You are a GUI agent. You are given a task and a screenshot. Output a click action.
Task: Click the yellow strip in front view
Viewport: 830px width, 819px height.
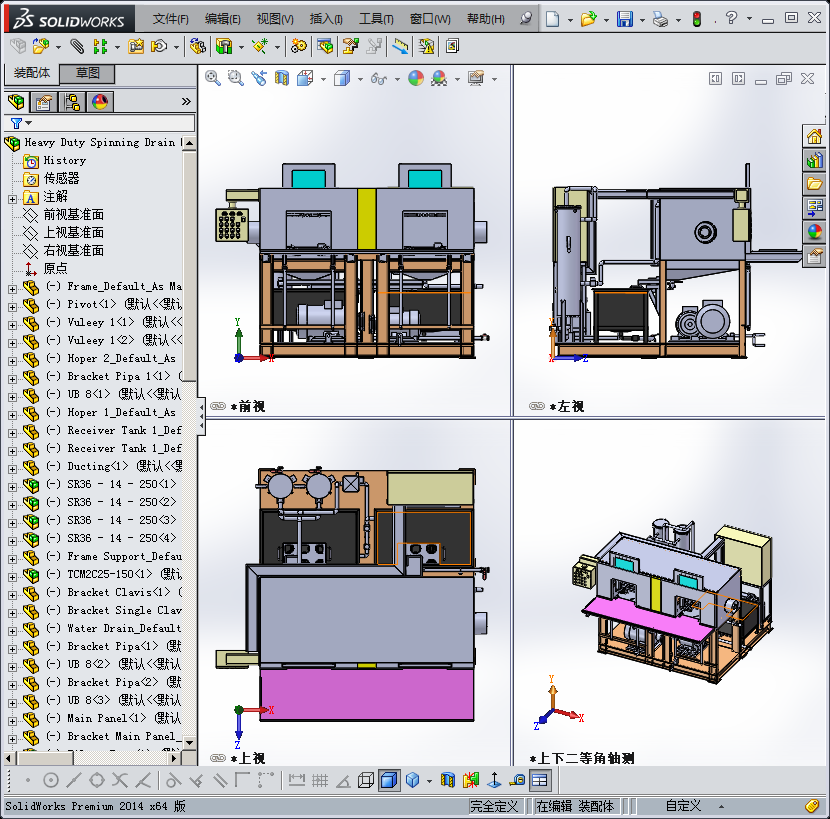click(366, 219)
